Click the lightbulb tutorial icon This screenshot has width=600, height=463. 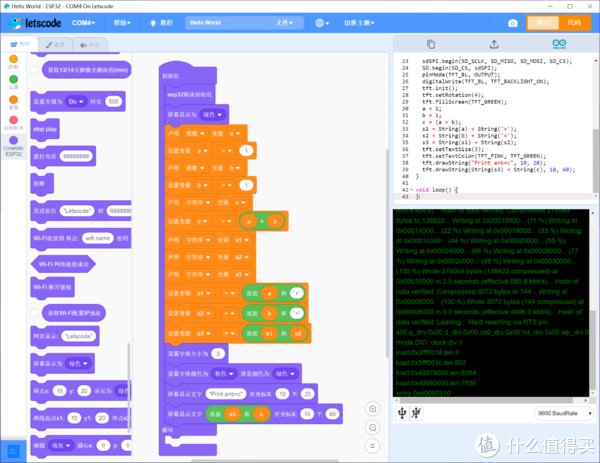pos(153,23)
